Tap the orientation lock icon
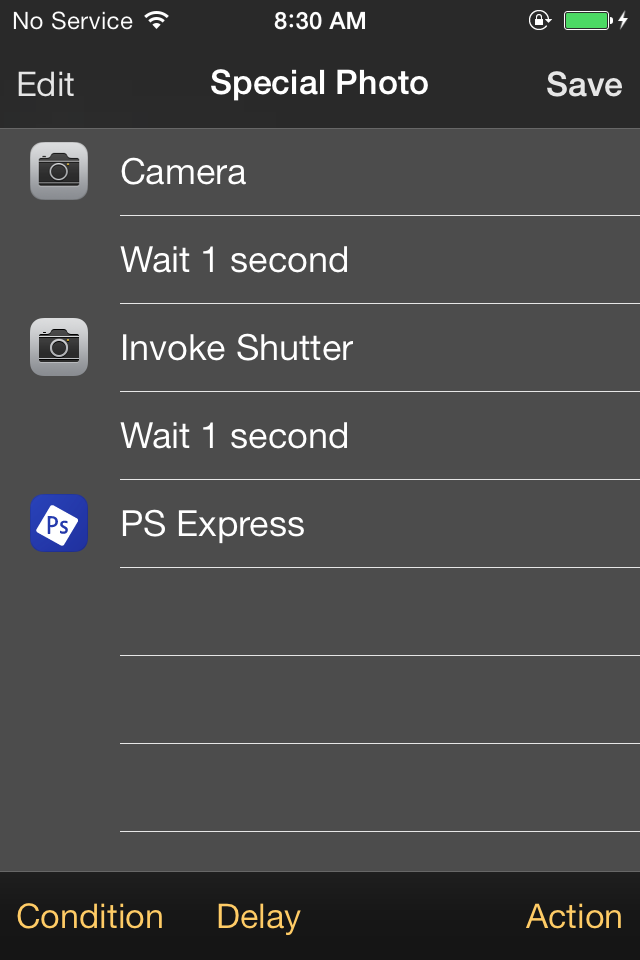The height and width of the screenshot is (960, 640). click(538, 19)
